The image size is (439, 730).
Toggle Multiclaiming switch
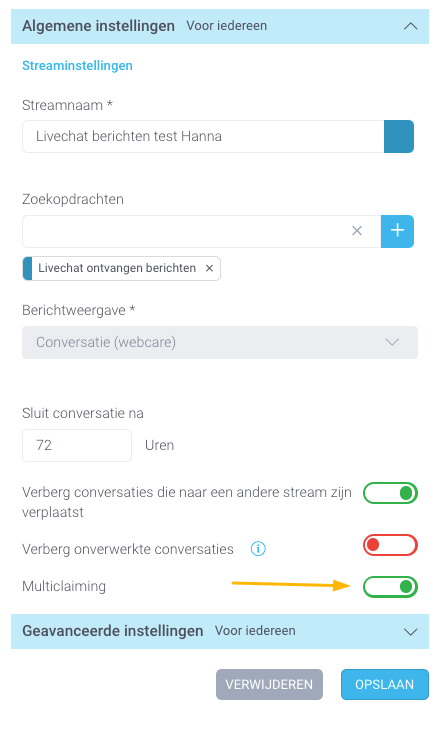click(390, 587)
